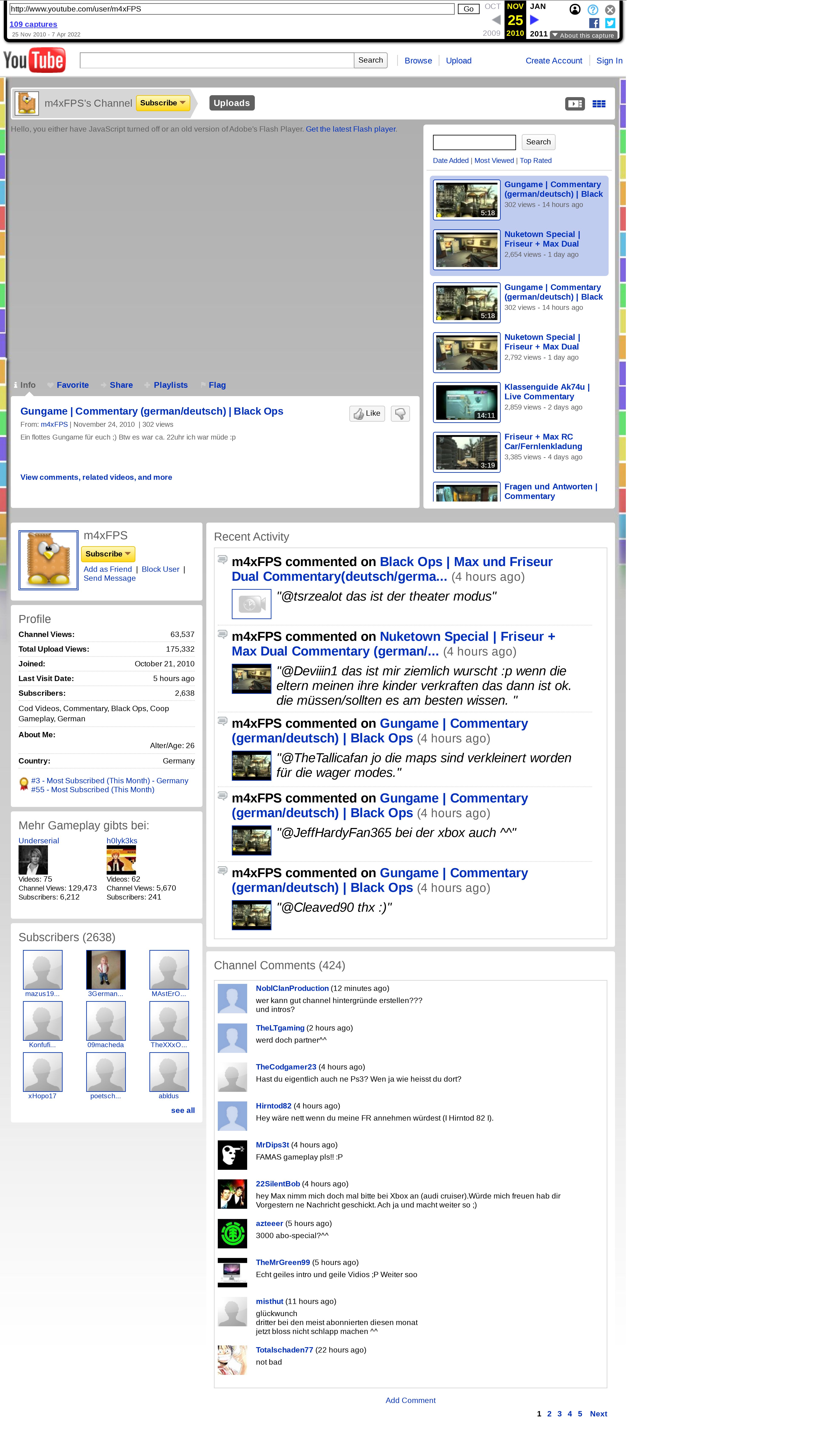The height and width of the screenshot is (1456, 820).
Task: Open the Playlists tab
Action: tap(166, 385)
